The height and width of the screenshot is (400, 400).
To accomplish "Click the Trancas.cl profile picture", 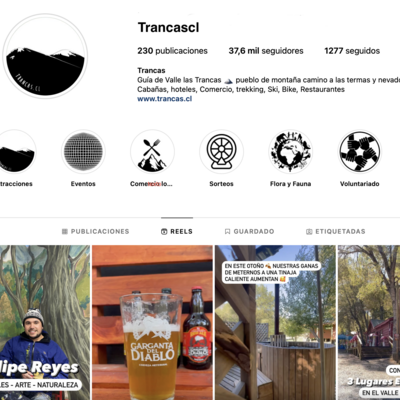I will click(45, 56).
